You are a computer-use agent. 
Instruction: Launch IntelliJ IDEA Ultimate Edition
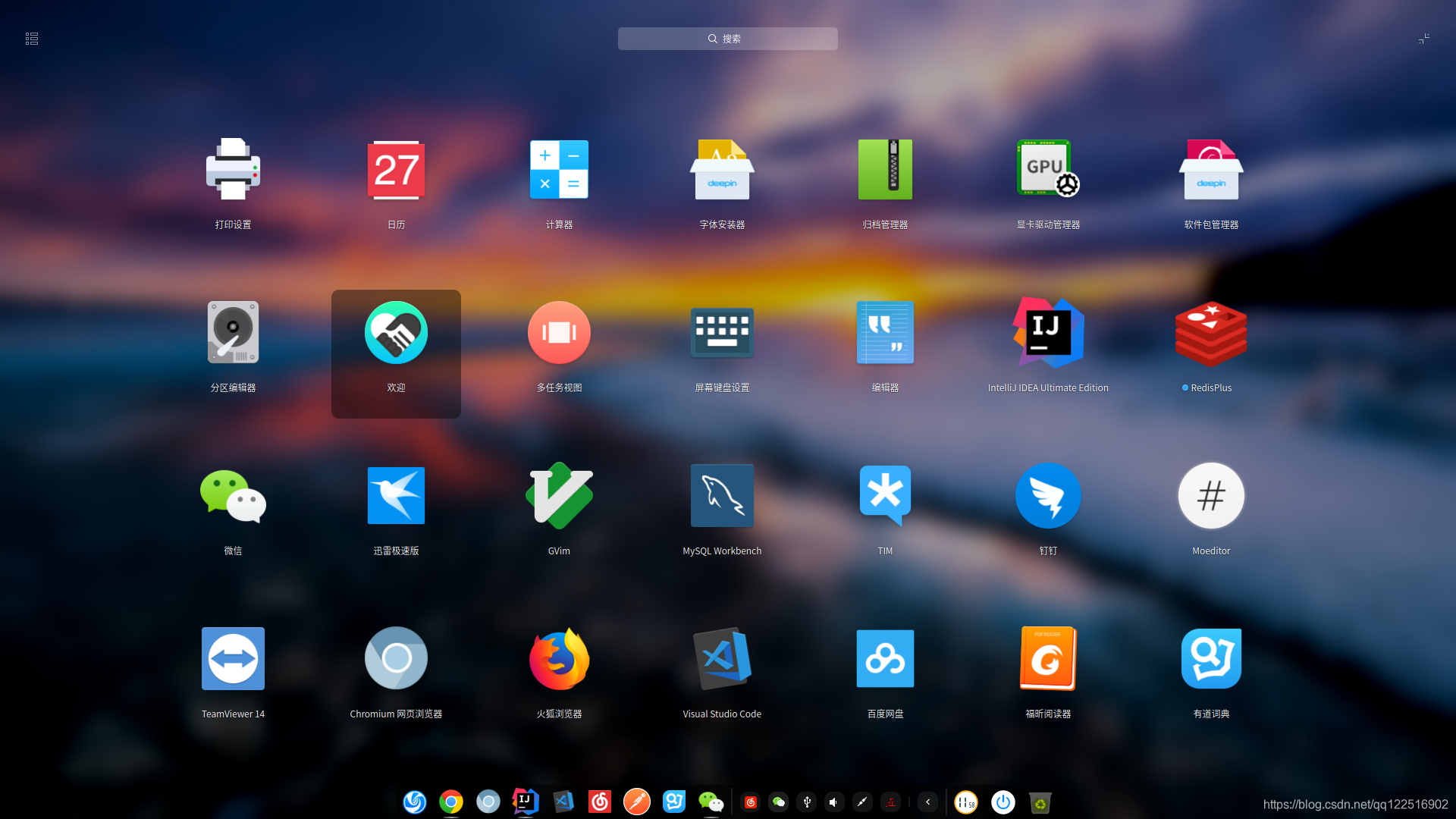click(1048, 332)
